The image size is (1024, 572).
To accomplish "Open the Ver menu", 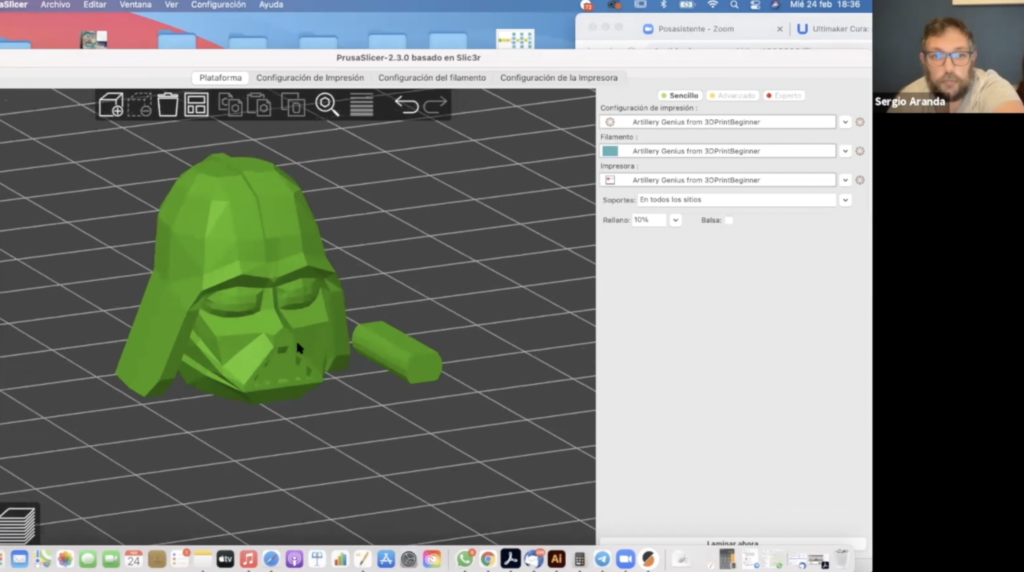I will pos(171,5).
